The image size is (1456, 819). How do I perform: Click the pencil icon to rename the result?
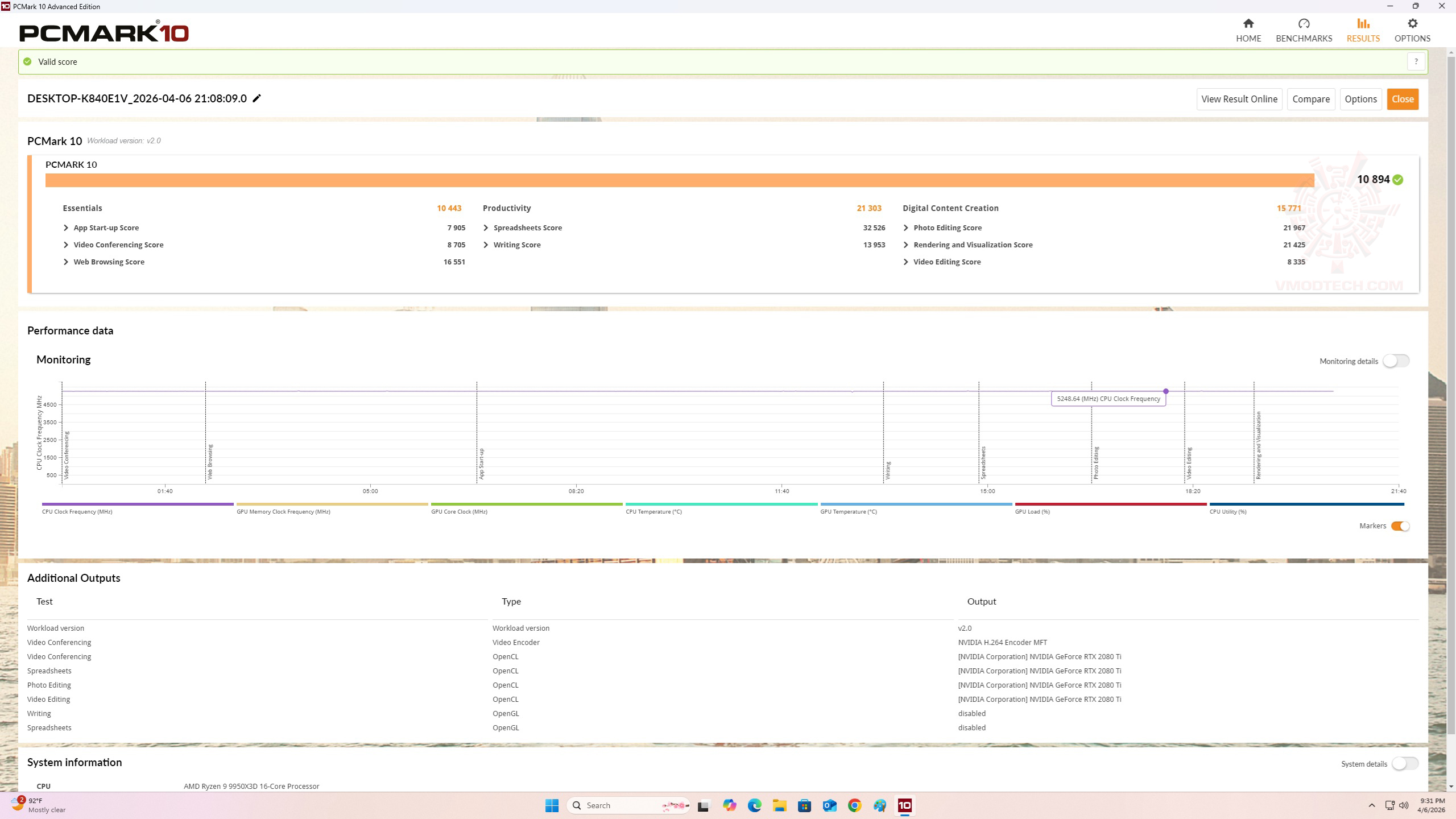click(257, 98)
